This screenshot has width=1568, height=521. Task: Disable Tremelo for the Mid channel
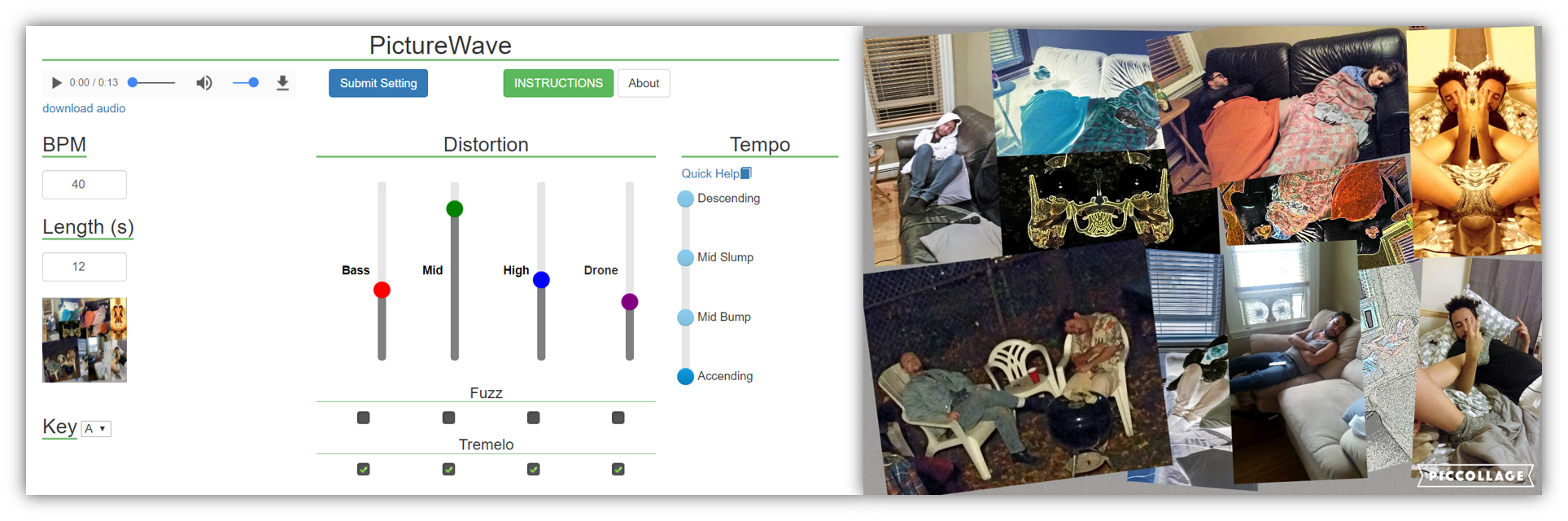[448, 469]
